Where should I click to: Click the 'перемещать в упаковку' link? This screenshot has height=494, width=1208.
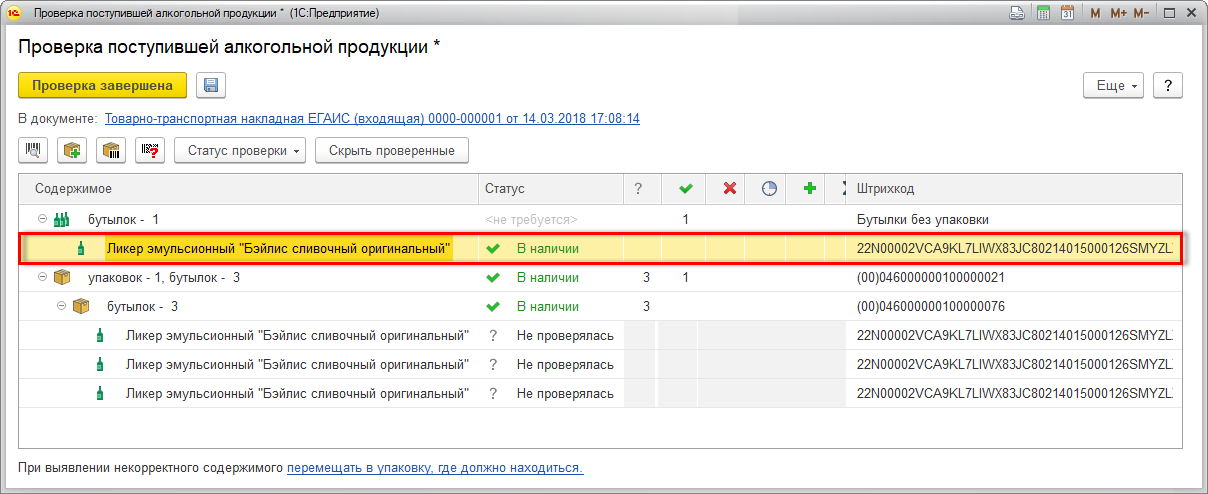click(x=435, y=468)
